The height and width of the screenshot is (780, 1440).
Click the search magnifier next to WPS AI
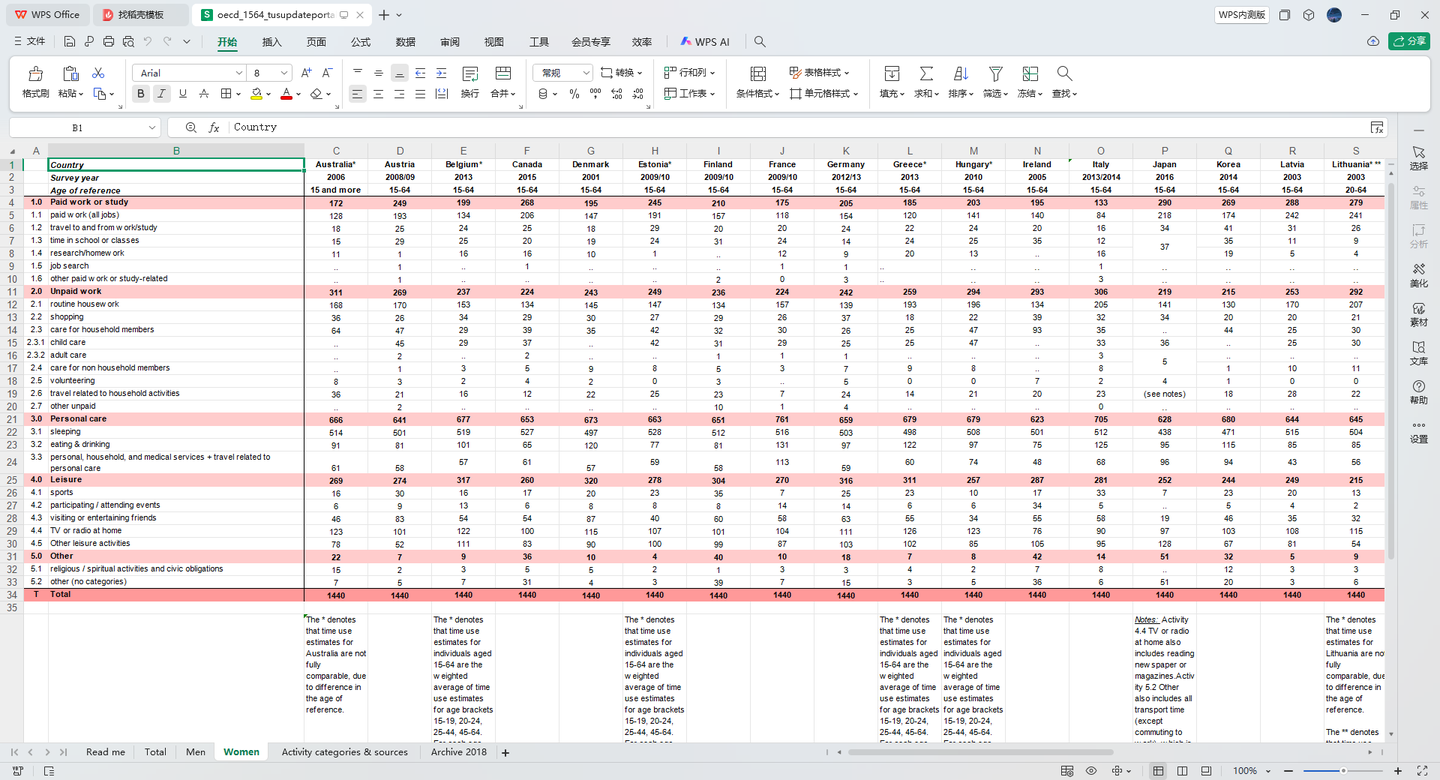pyautogui.click(x=760, y=42)
